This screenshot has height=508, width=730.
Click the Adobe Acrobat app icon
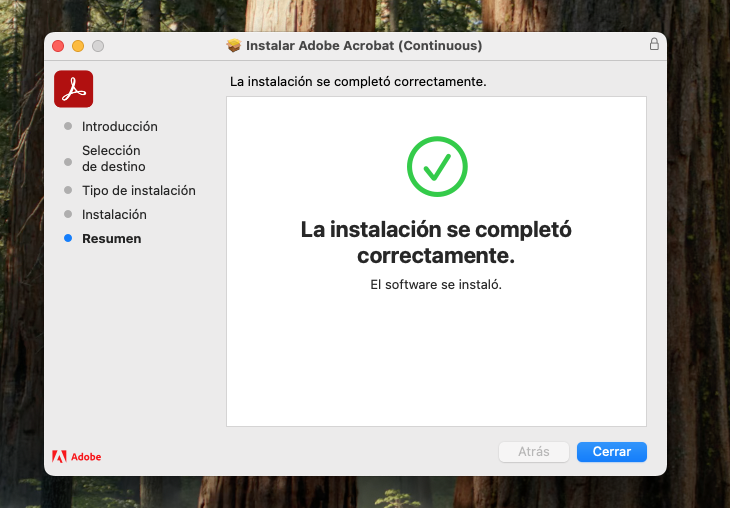74,89
